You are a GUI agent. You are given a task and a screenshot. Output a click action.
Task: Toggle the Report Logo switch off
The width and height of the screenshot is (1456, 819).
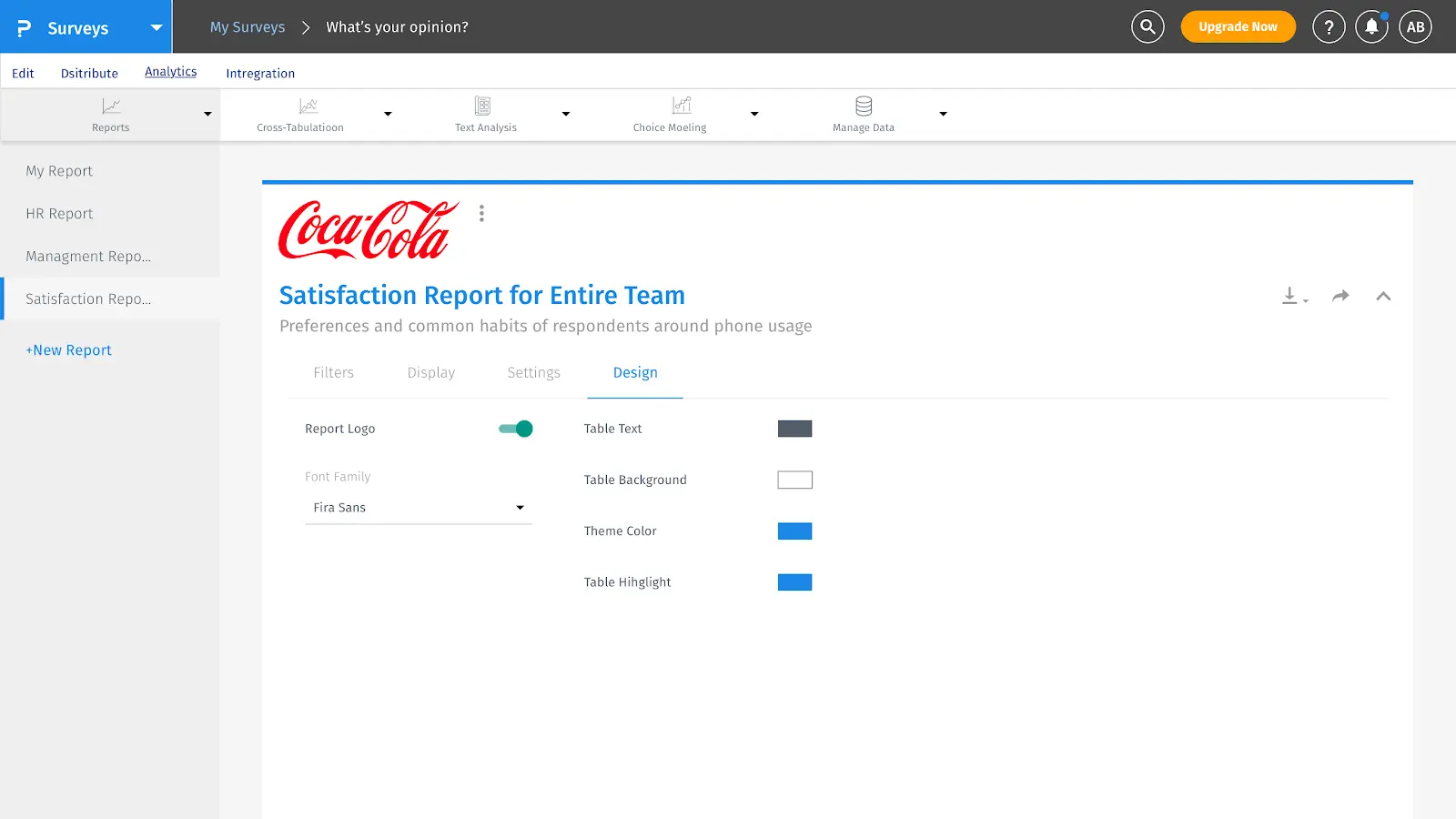(x=515, y=429)
